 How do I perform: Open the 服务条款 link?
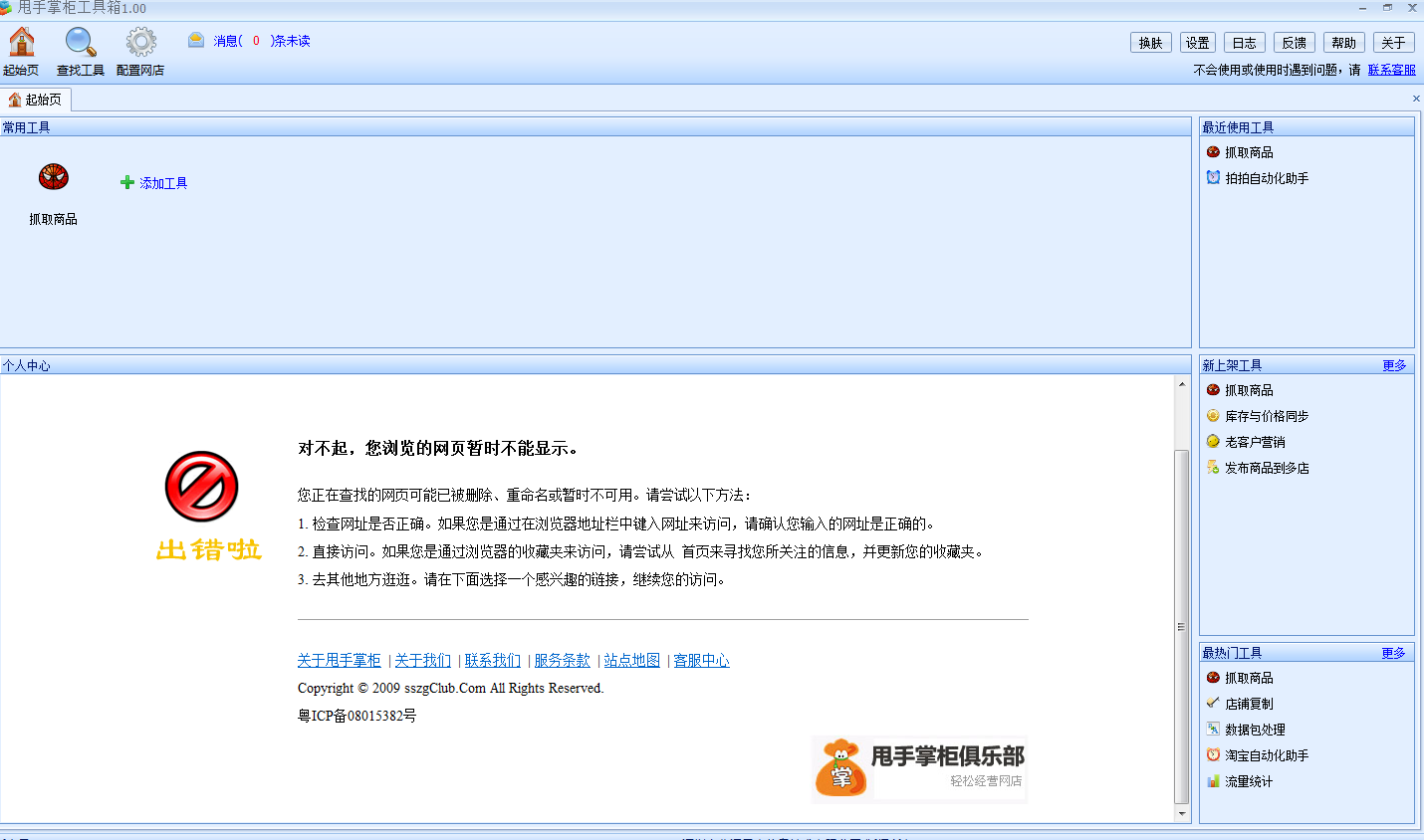click(x=562, y=660)
